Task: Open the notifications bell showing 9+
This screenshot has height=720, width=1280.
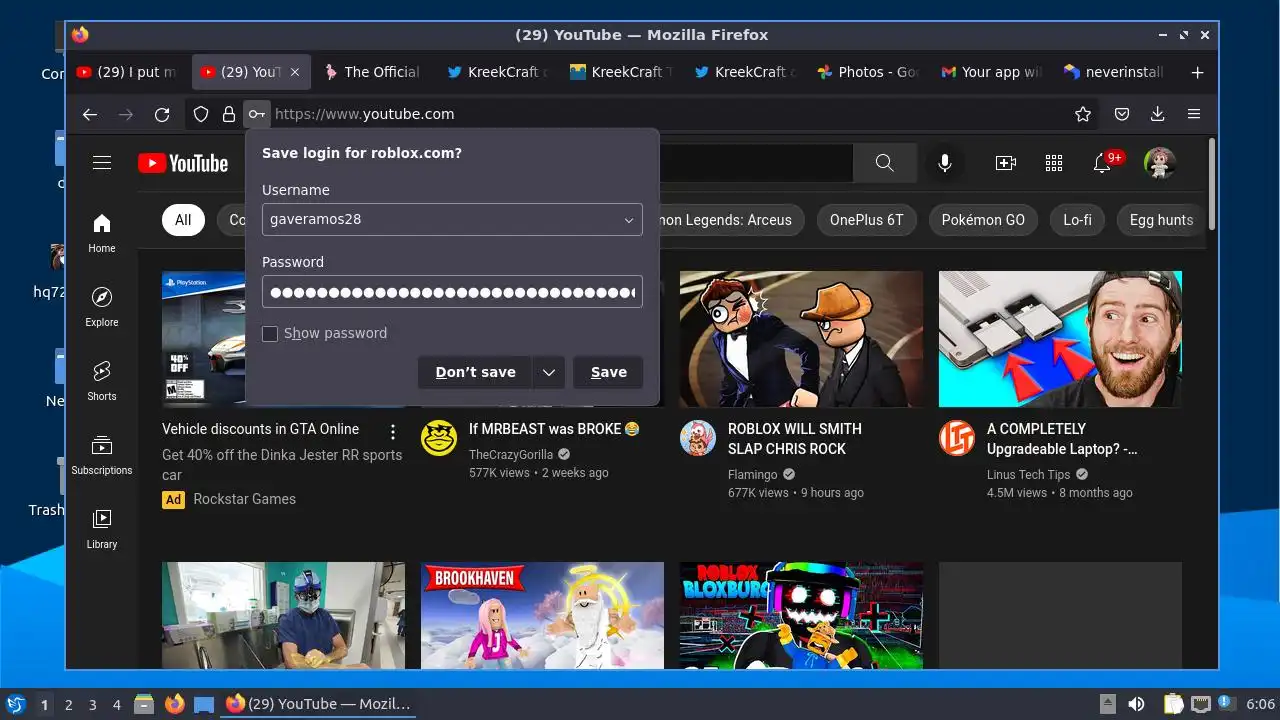Action: coord(1102,163)
